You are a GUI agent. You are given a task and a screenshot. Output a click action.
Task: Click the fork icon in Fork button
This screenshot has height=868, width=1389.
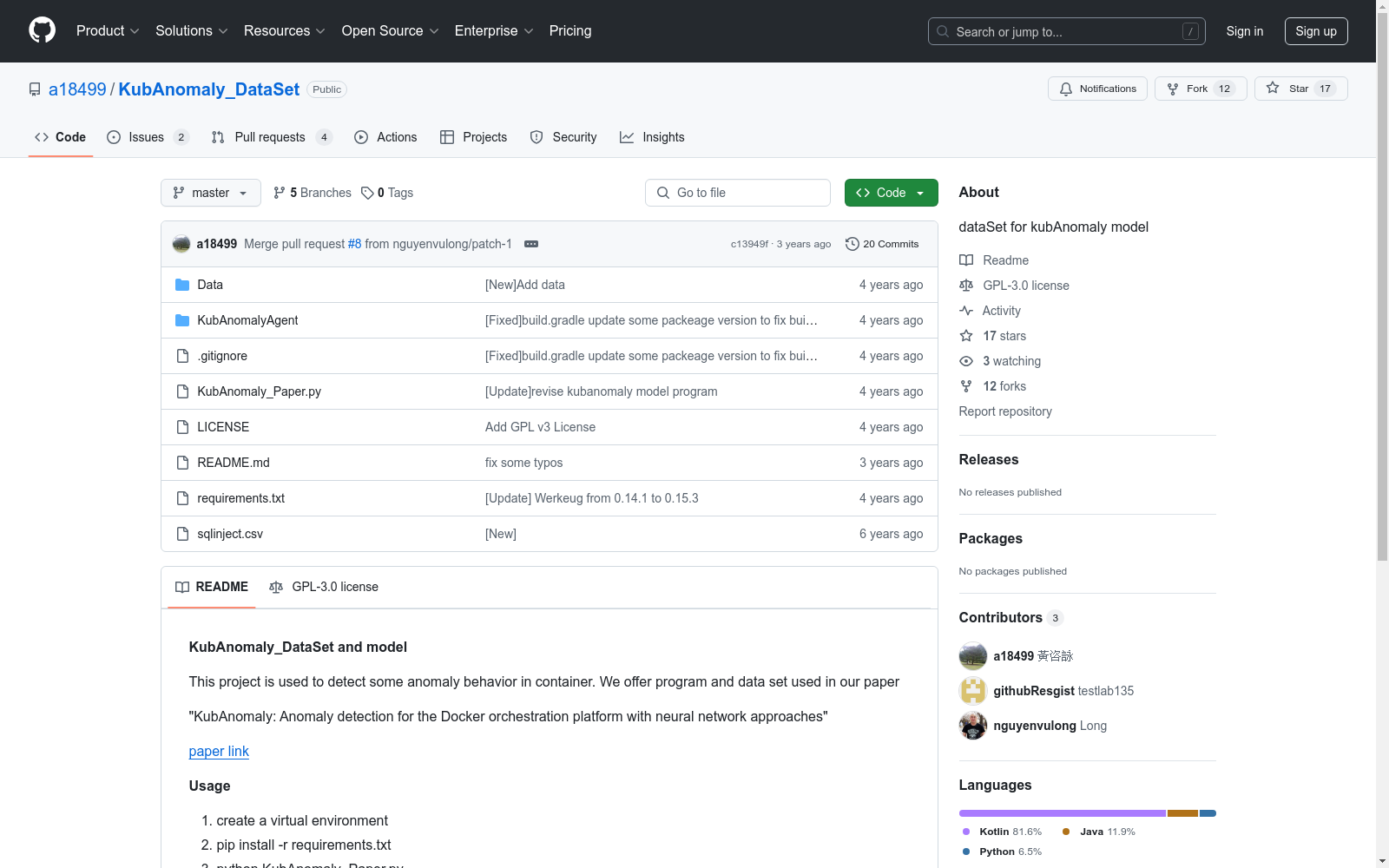(1173, 89)
